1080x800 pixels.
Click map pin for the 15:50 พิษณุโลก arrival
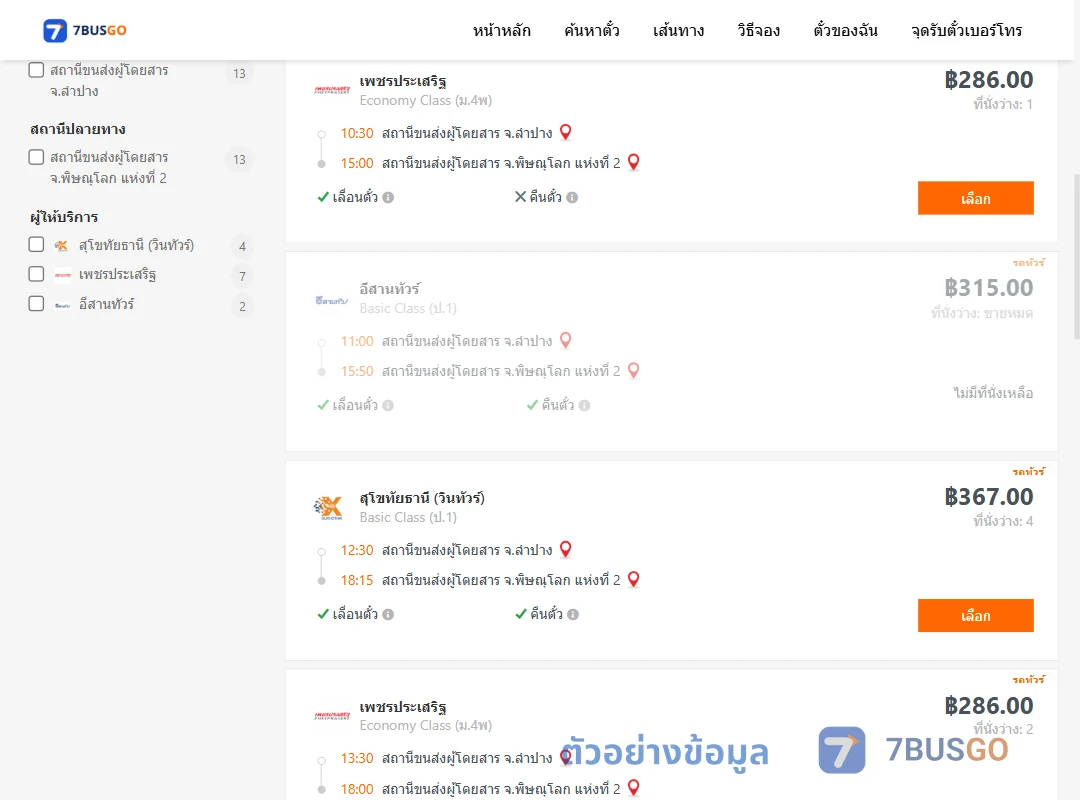634,371
